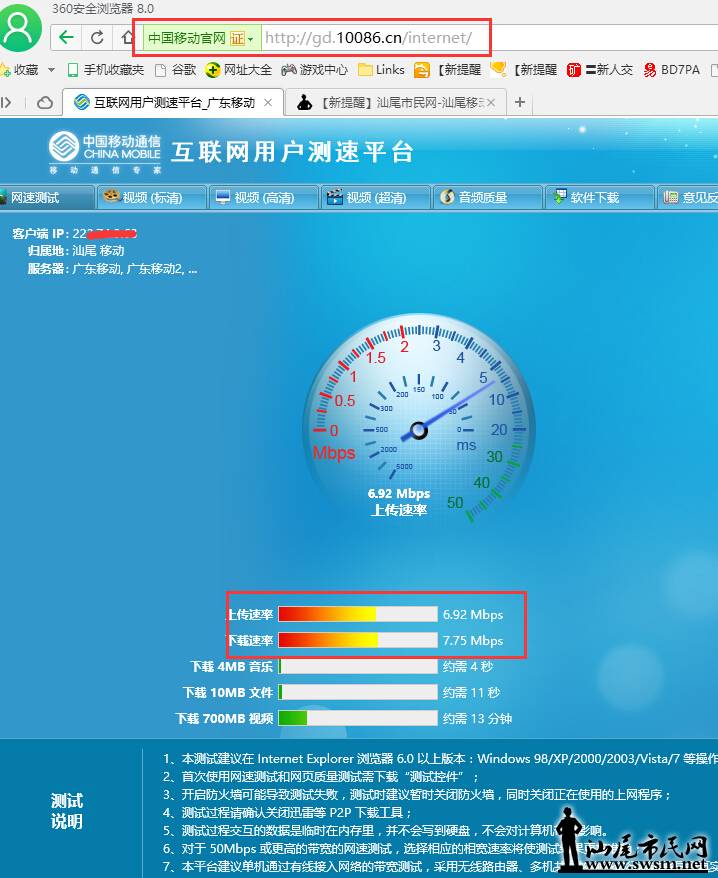Click the 下载速率 progress bar

tap(357, 640)
